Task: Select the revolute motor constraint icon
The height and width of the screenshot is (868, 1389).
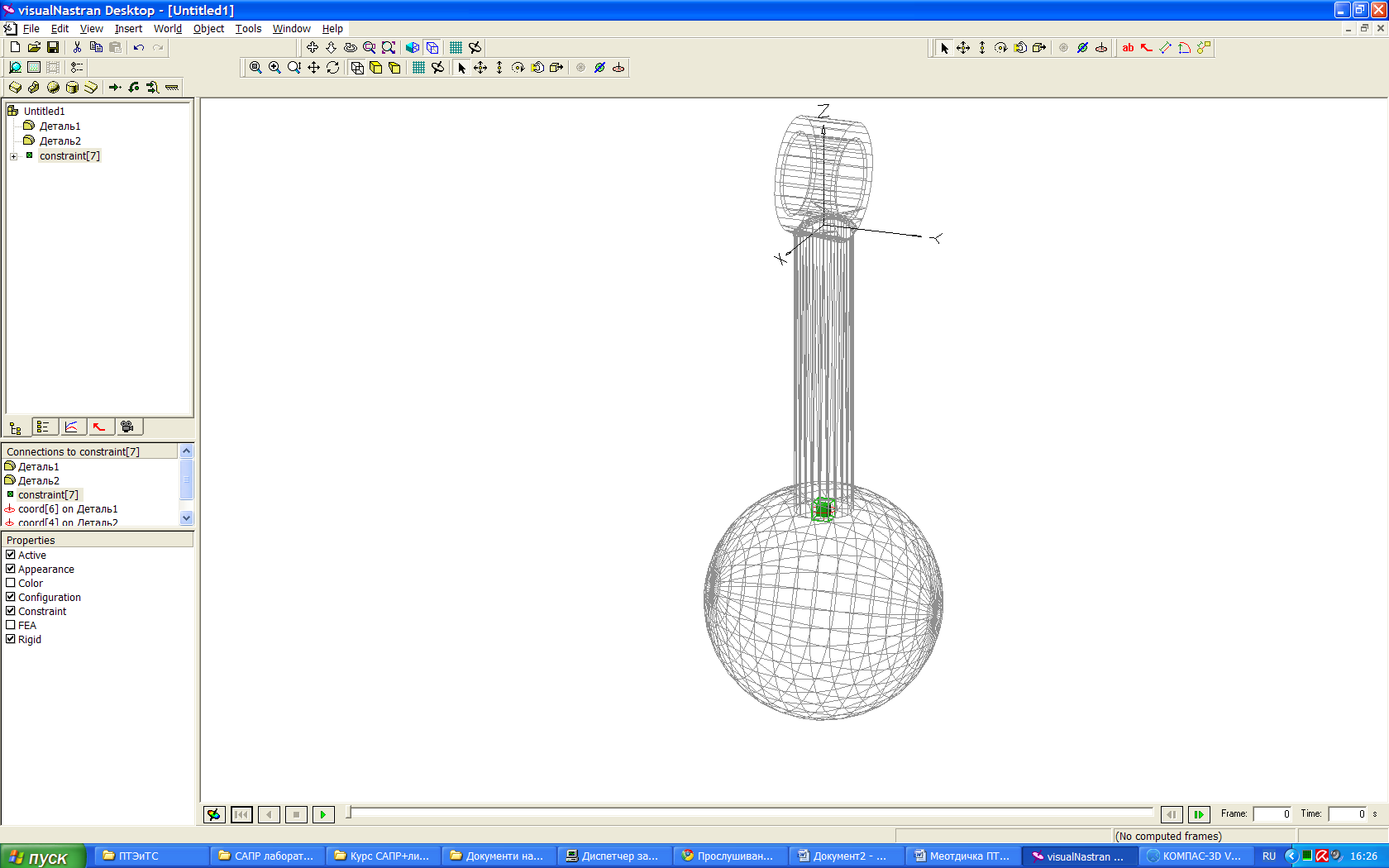Action: [134, 87]
